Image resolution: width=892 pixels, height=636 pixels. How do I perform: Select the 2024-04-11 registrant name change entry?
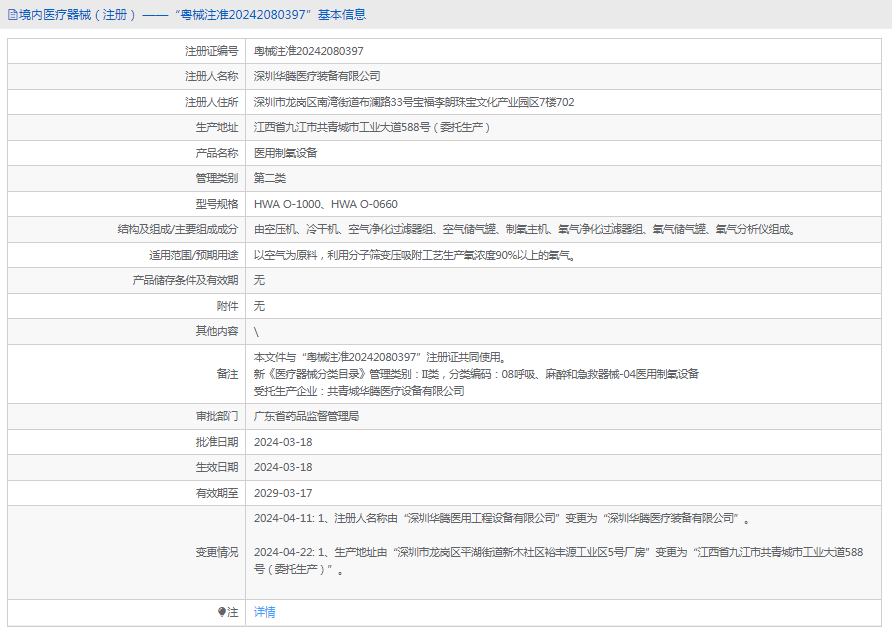tap(502, 518)
